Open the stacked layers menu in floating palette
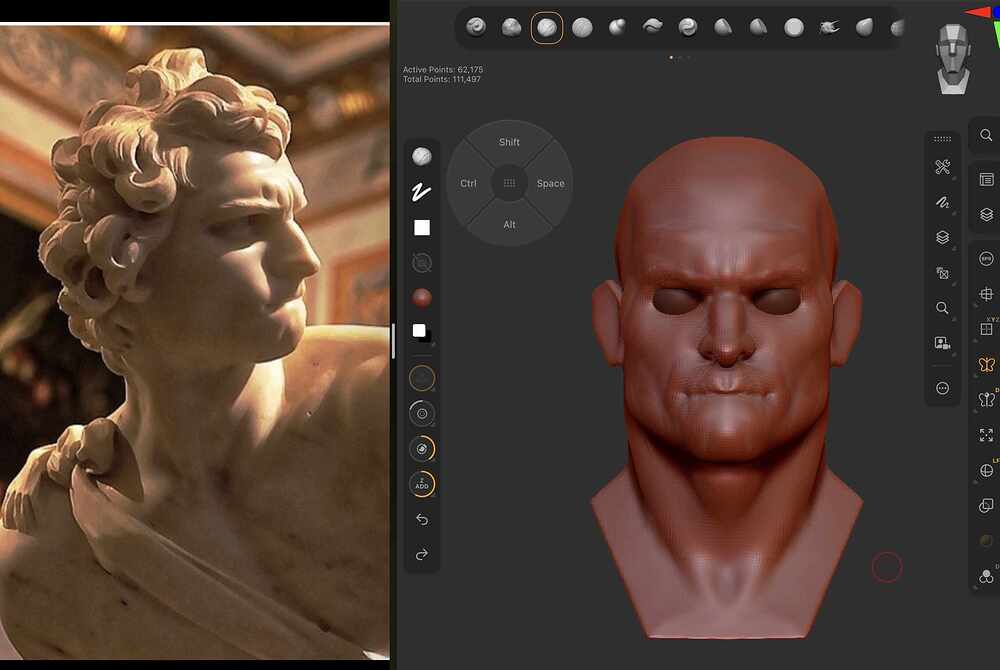The width and height of the screenshot is (1000, 670). coord(942,237)
